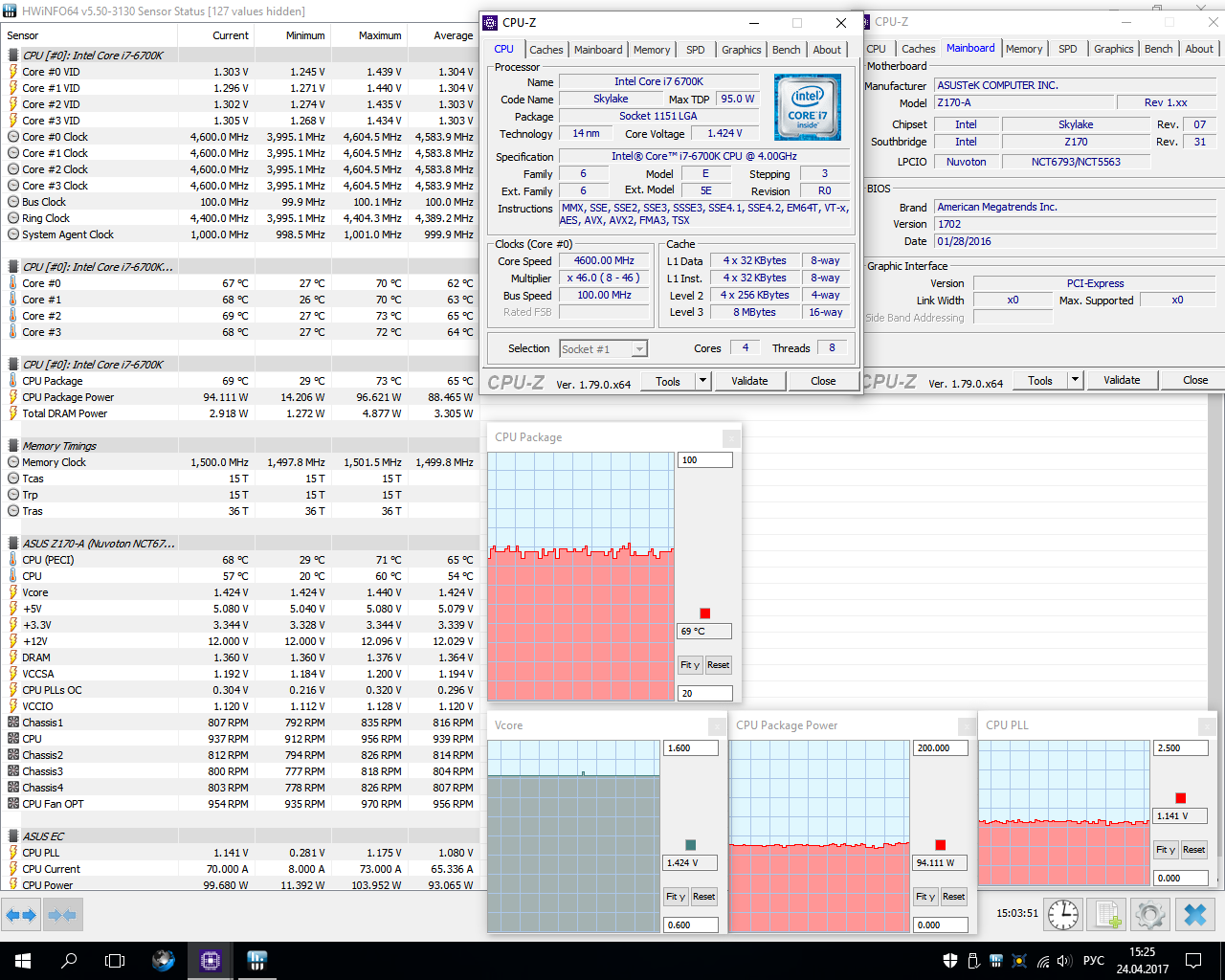The width and height of the screenshot is (1225, 980).
Task: Switch to Graphics tab in front CPU-Z
Action: [x=742, y=50]
